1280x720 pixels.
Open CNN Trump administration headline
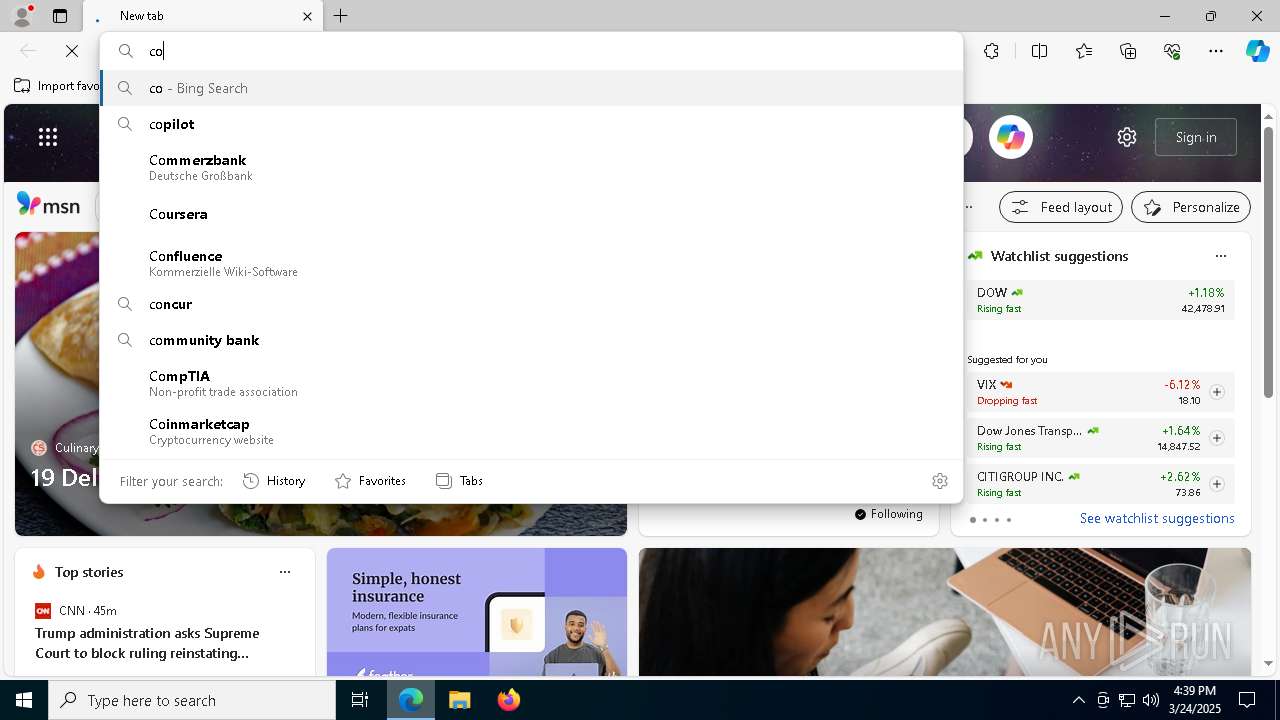coord(147,643)
